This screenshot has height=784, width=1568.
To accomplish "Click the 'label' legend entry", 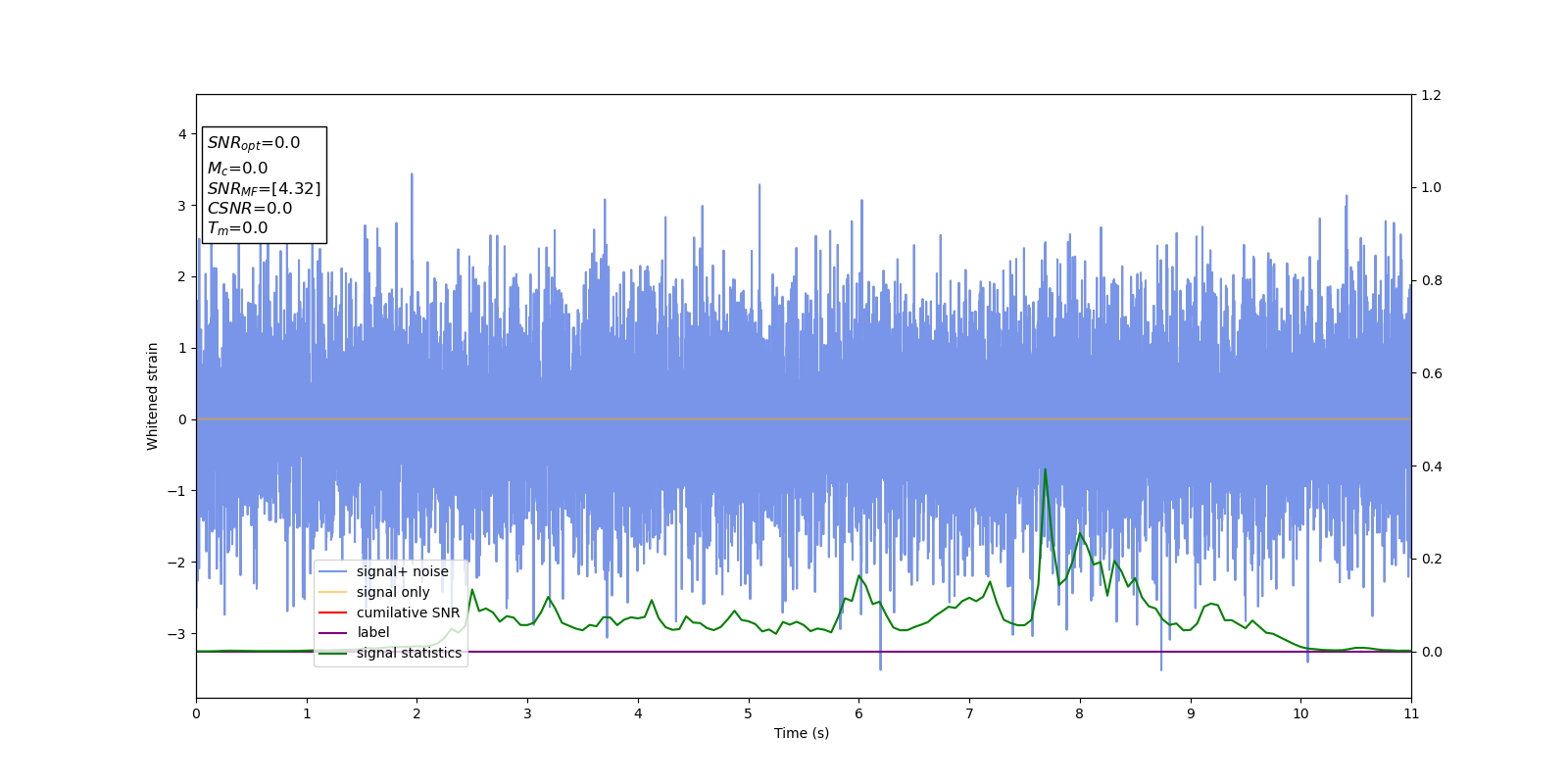I will pyautogui.click(x=354, y=633).
